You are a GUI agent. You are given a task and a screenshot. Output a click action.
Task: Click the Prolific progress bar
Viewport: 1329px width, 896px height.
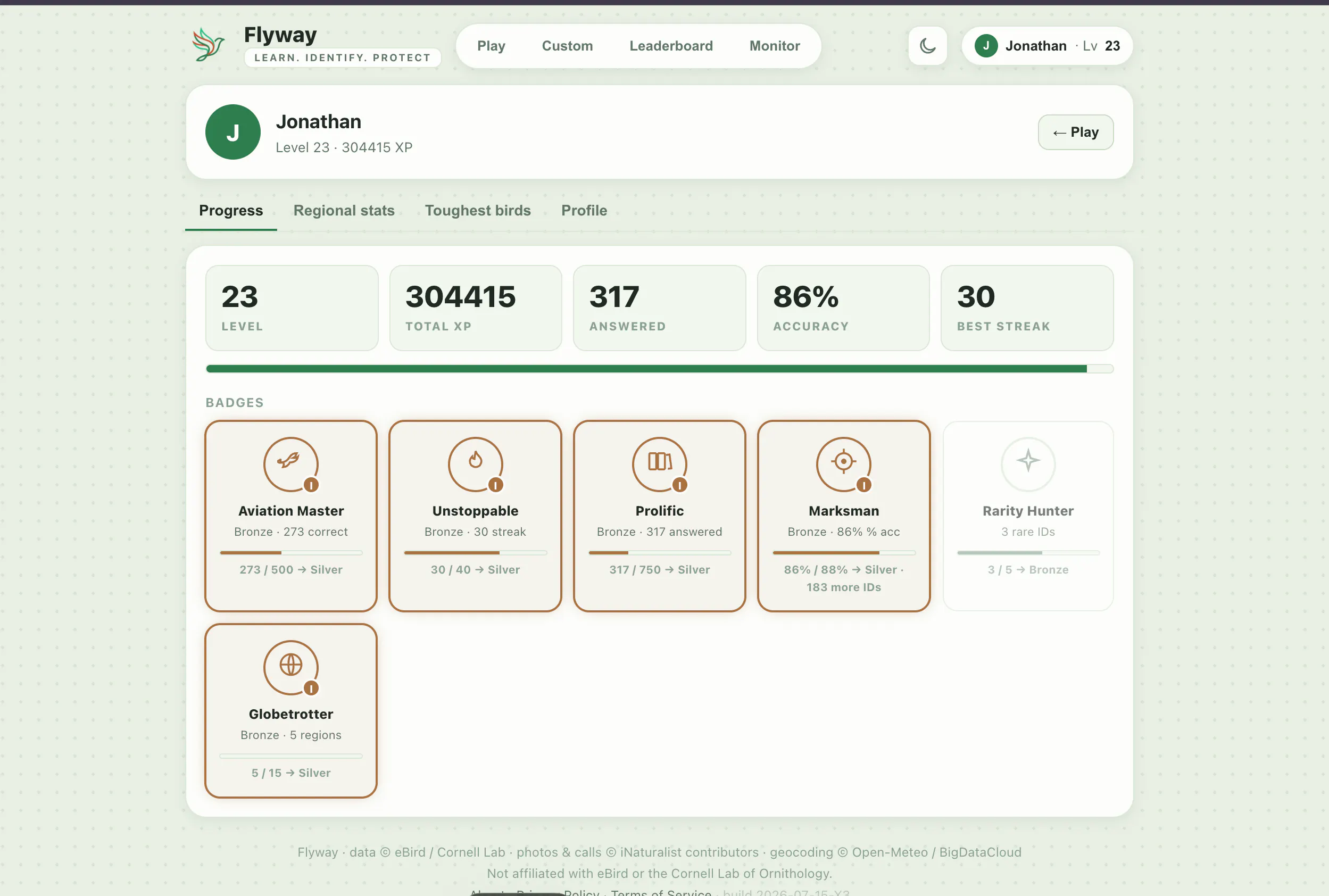coord(659,553)
